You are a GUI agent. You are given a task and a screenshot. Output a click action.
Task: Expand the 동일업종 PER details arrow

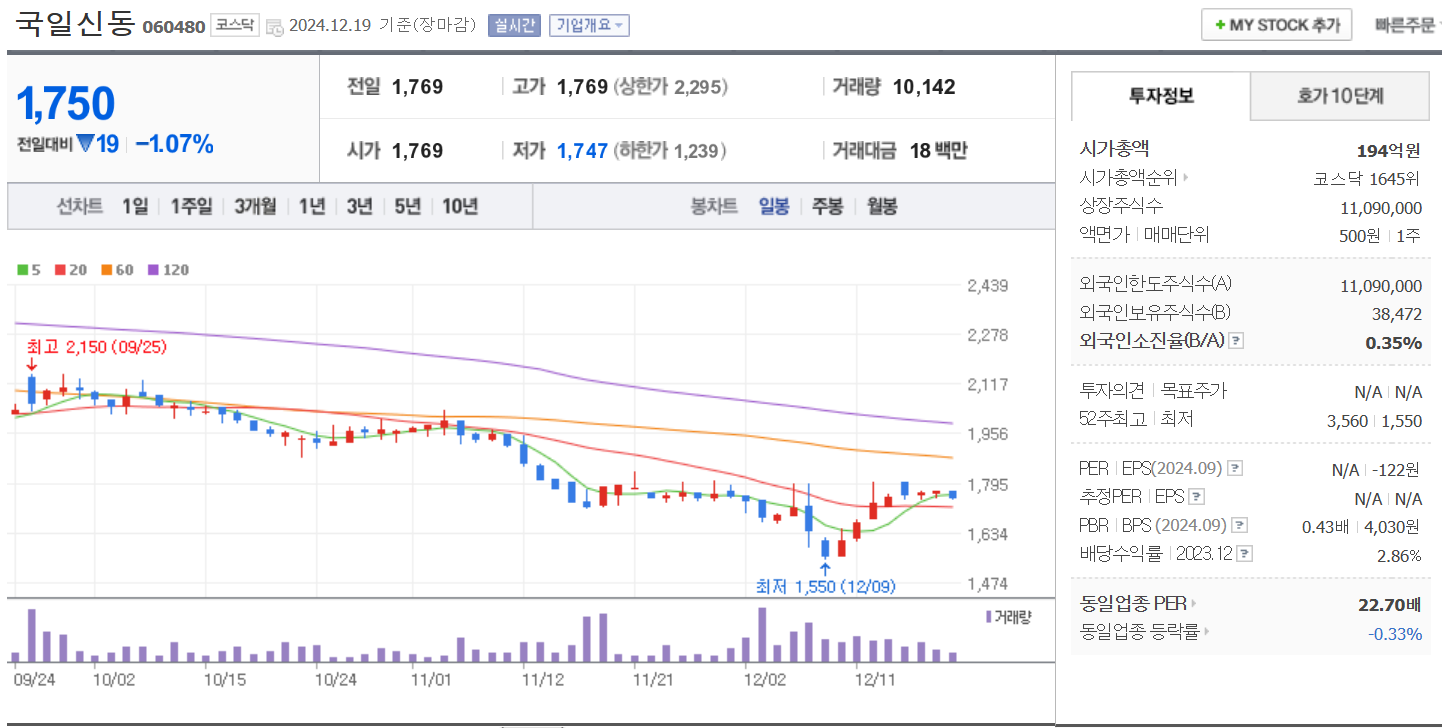[x=1195, y=603]
